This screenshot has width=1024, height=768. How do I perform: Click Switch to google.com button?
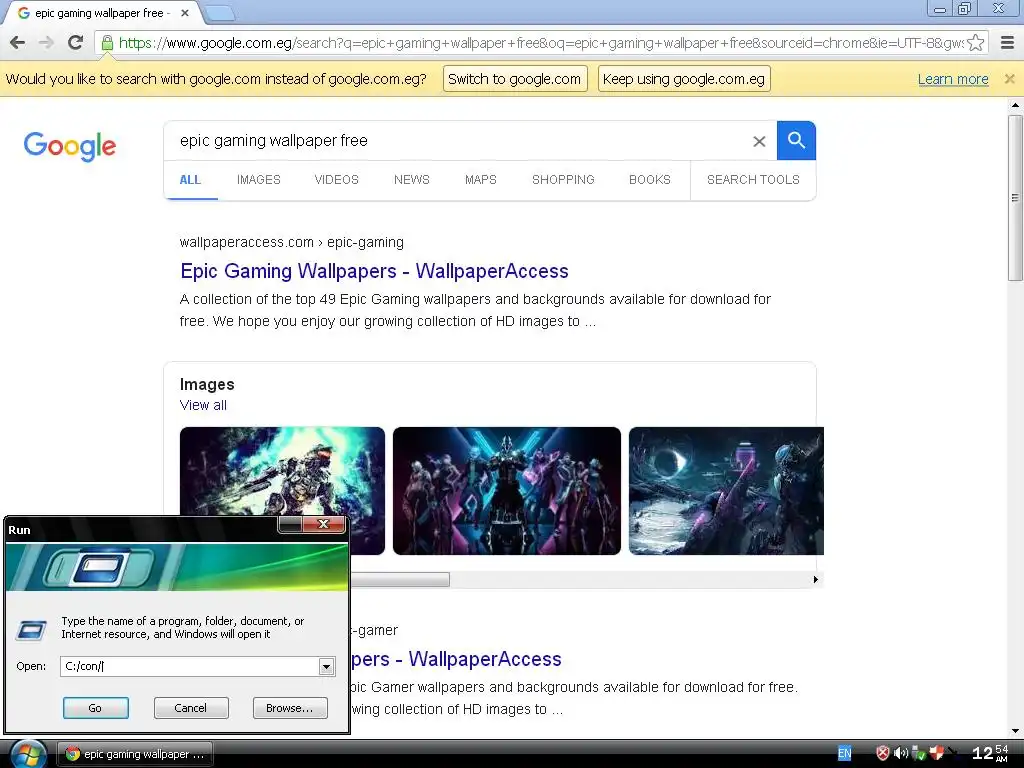(515, 79)
